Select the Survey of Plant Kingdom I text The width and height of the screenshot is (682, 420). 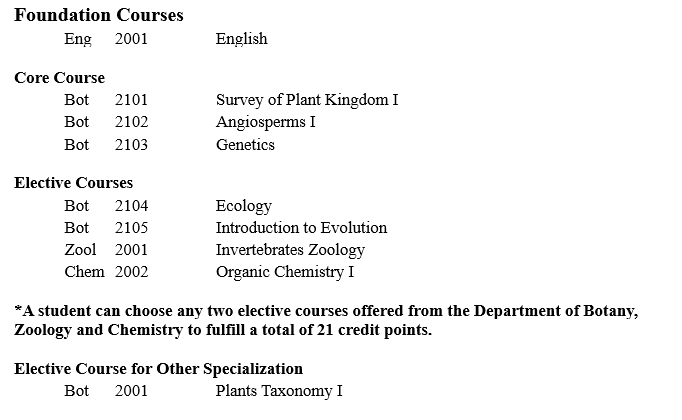[x=307, y=100]
